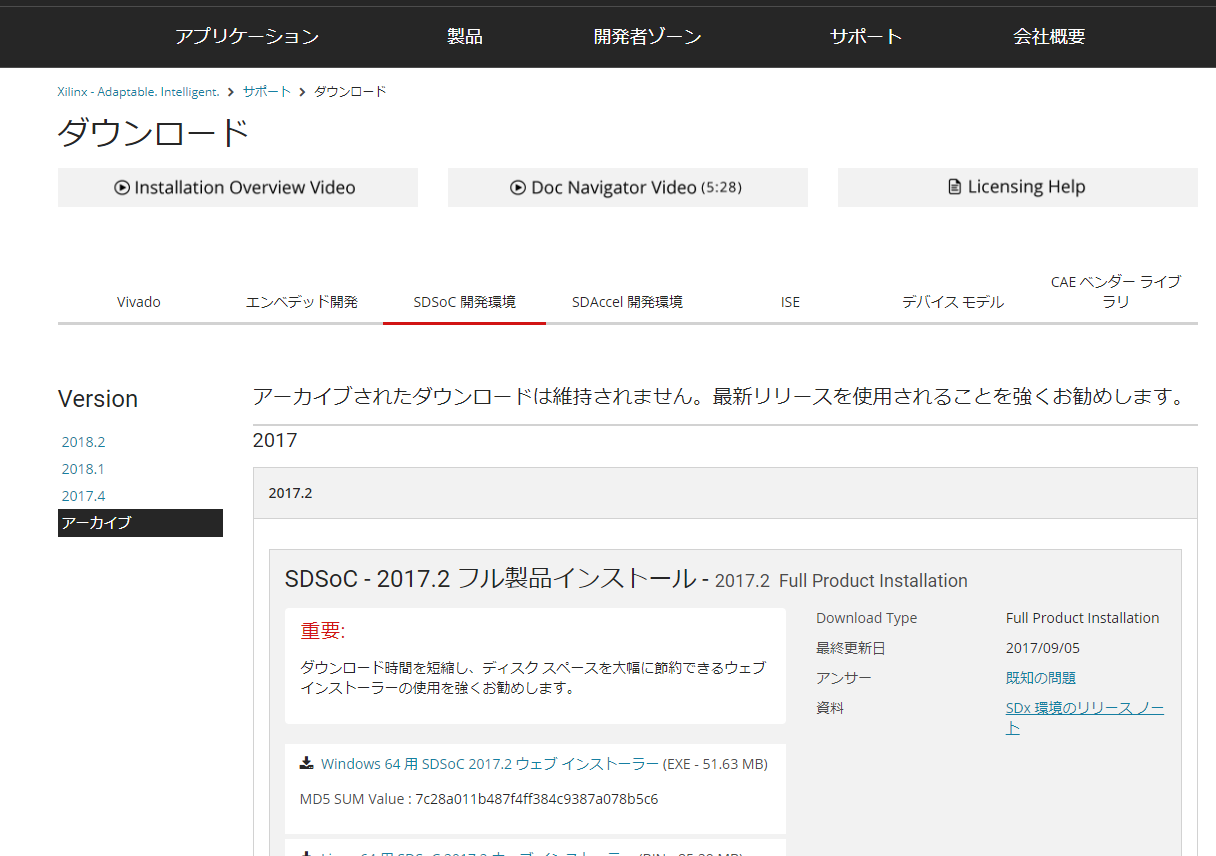Image resolution: width=1216 pixels, height=856 pixels.
Task: Choose version 2018.2 in sidebar
Action: [83, 442]
